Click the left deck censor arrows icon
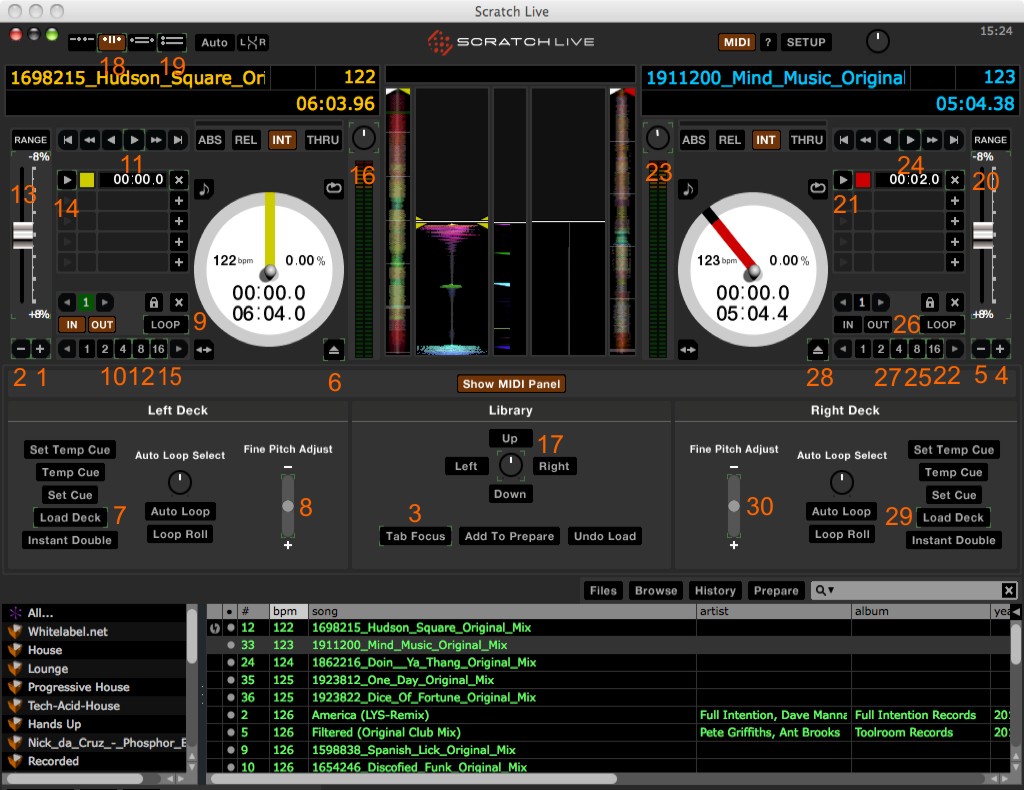The height and width of the screenshot is (790, 1024). pyautogui.click(x=205, y=350)
